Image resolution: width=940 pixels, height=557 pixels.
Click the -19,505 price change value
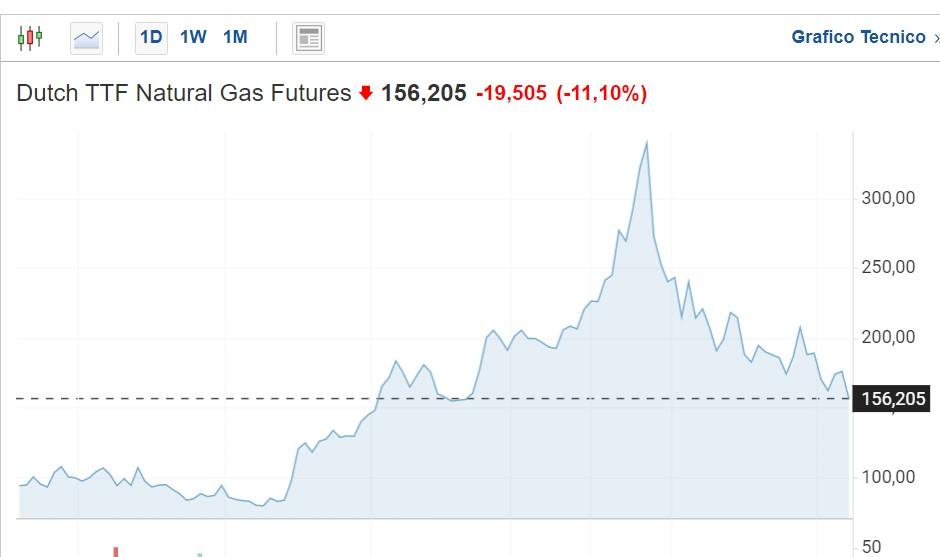511,93
